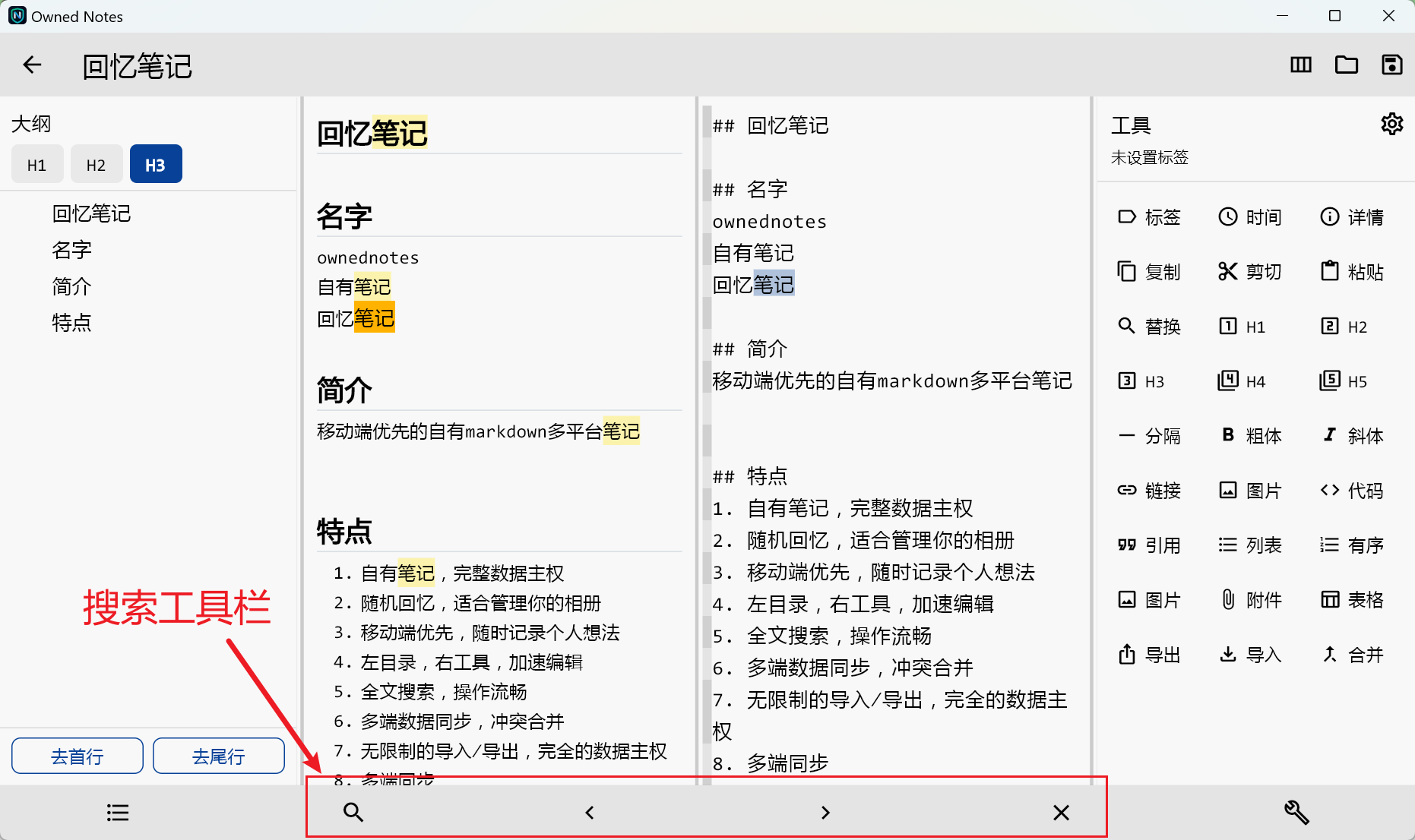Export the note with 导出
The width and height of the screenshot is (1415, 840).
point(1149,655)
